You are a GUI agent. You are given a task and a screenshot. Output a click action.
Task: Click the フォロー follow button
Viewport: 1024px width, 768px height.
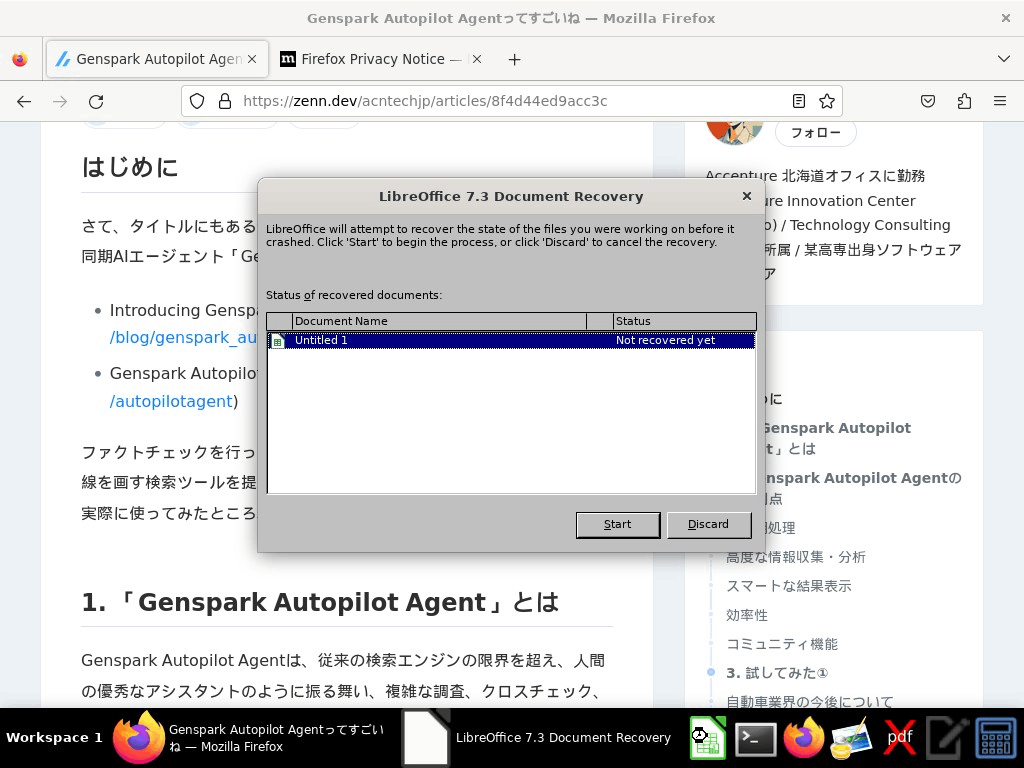tap(816, 133)
